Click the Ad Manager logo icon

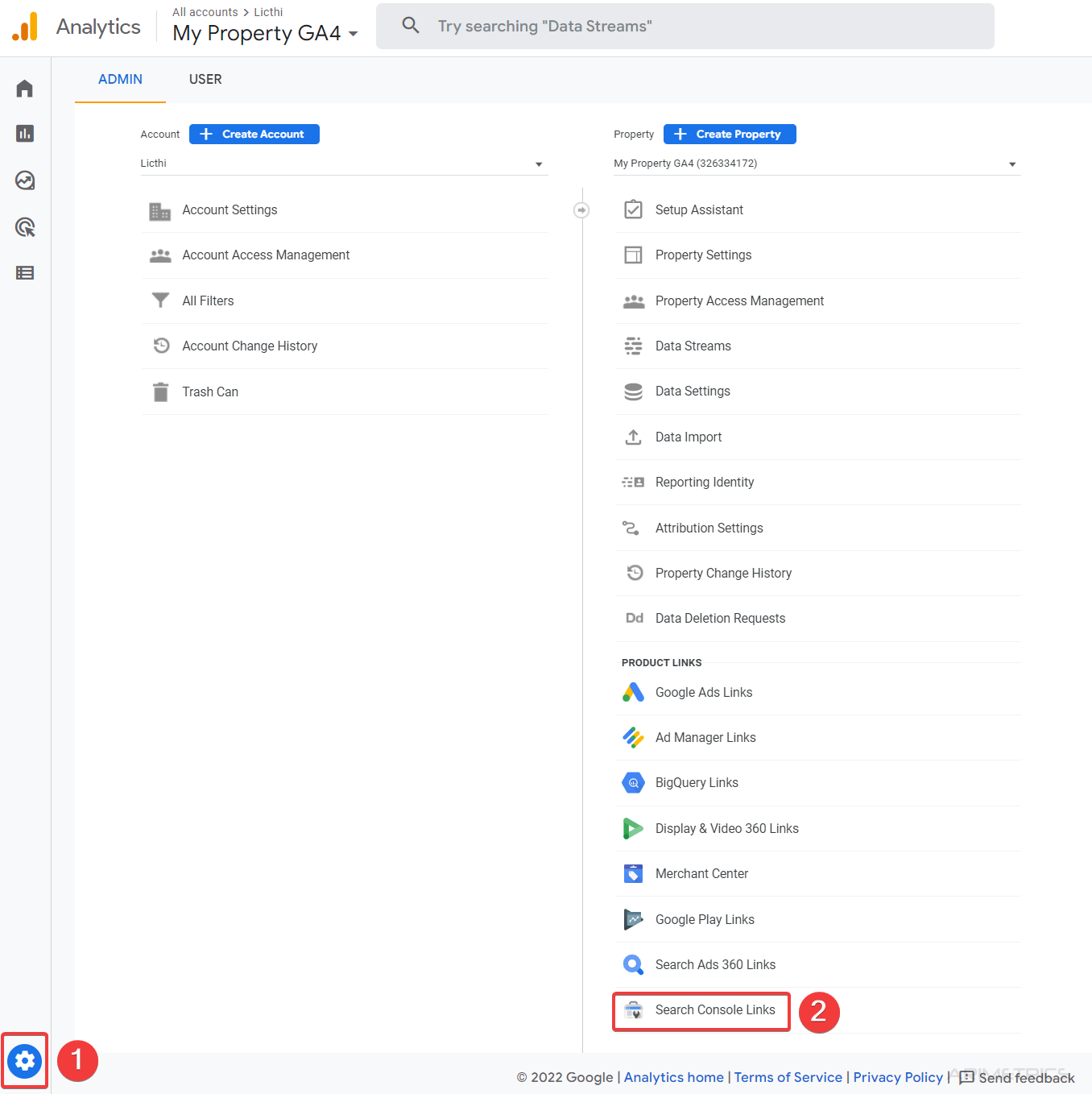pos(634,737)
